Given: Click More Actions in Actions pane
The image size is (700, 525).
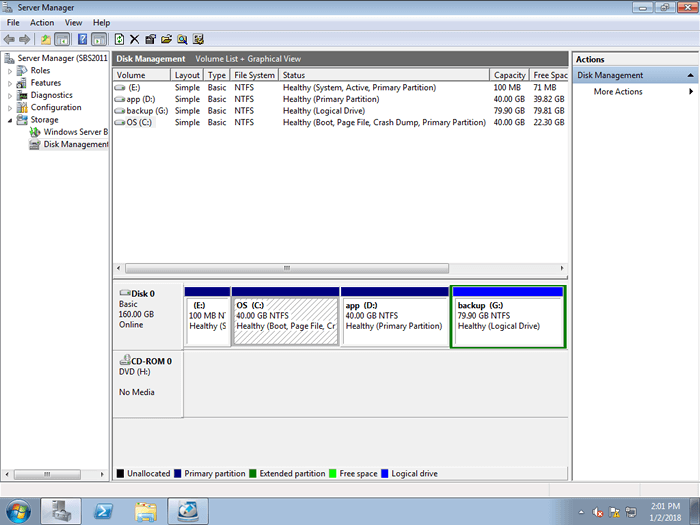Looking at the screenshot, I should coord(618,92).
